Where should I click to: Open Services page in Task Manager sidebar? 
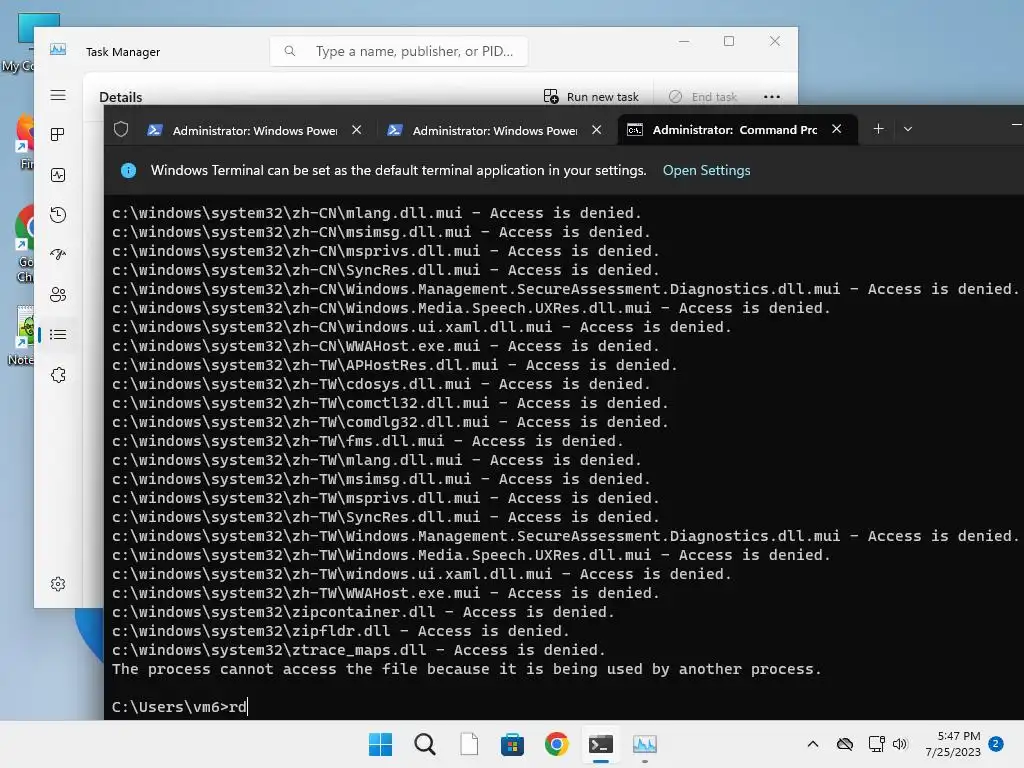58,375
